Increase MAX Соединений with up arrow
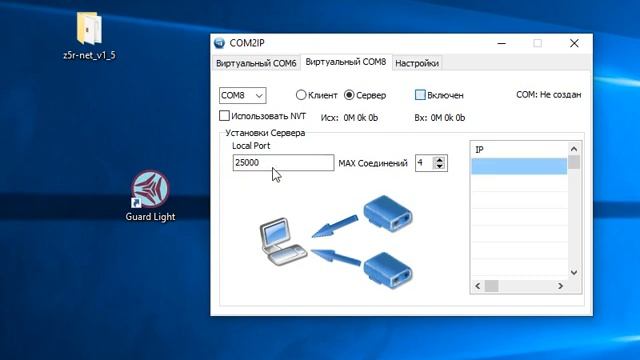 click(440, 160)
